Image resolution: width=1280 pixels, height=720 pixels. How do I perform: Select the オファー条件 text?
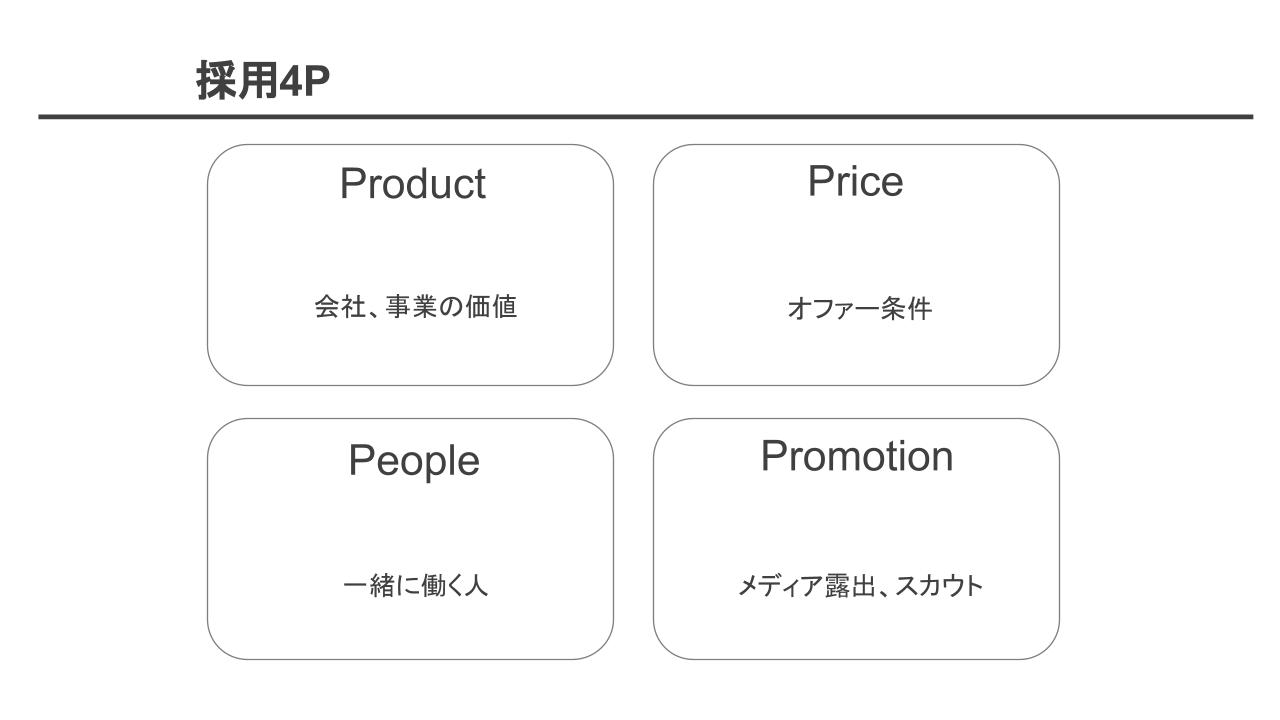click(x=859, y=309)
